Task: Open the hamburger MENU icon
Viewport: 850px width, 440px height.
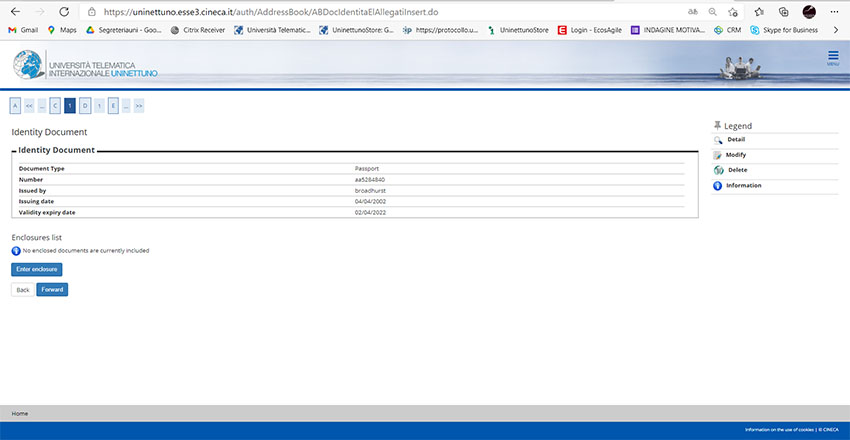Action: coord(832,57)
